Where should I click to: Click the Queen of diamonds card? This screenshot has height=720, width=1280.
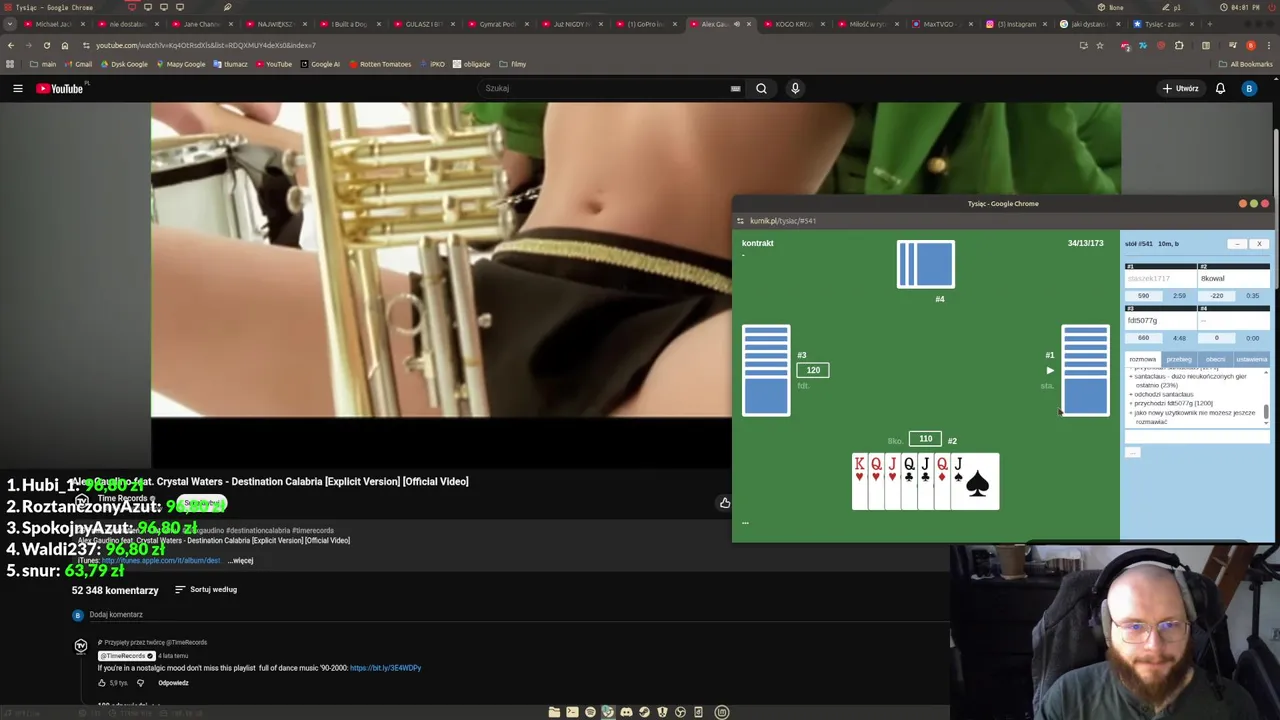(x=942, y=482)
